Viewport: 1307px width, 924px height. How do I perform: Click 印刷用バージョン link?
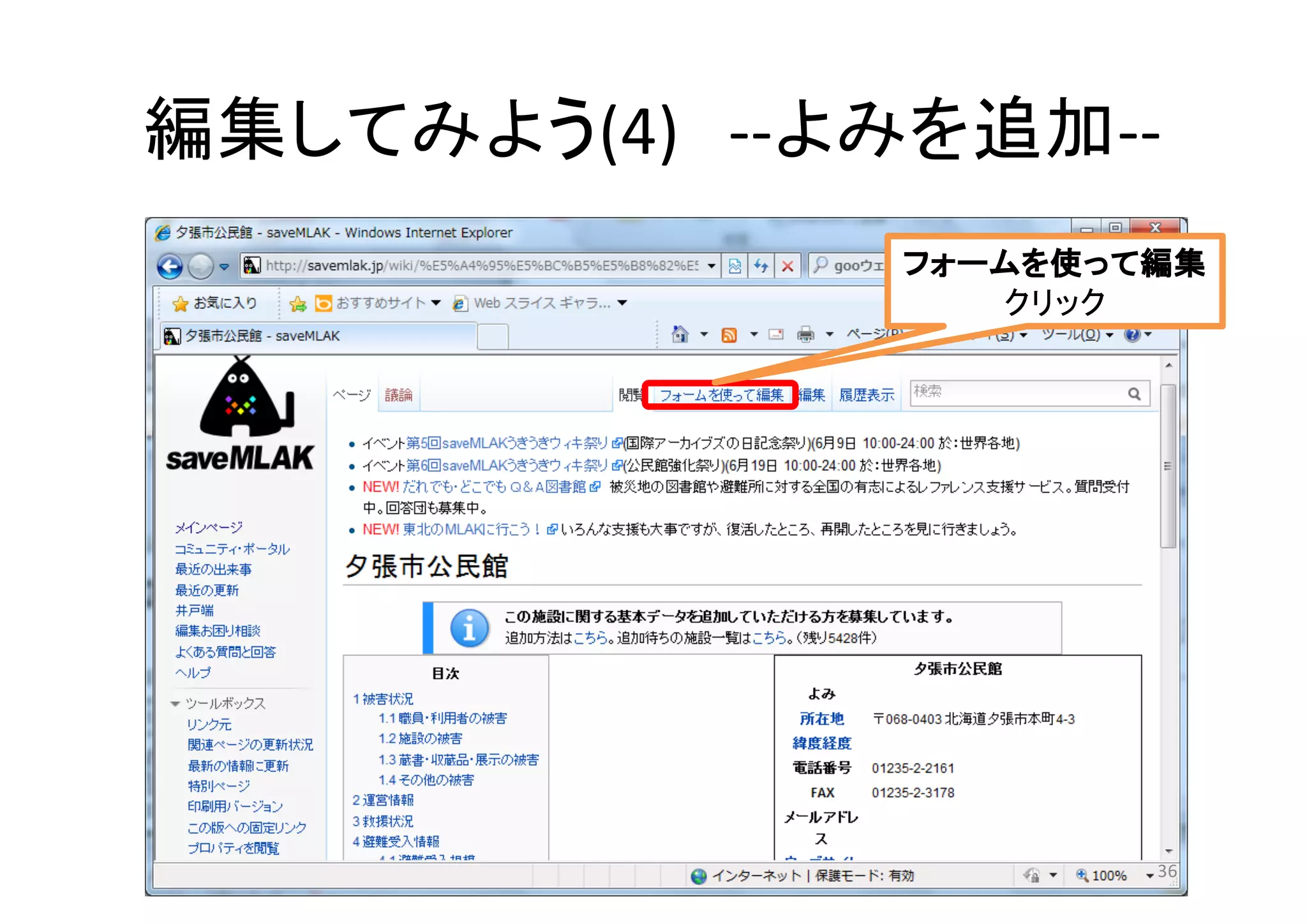pos(235,807)
